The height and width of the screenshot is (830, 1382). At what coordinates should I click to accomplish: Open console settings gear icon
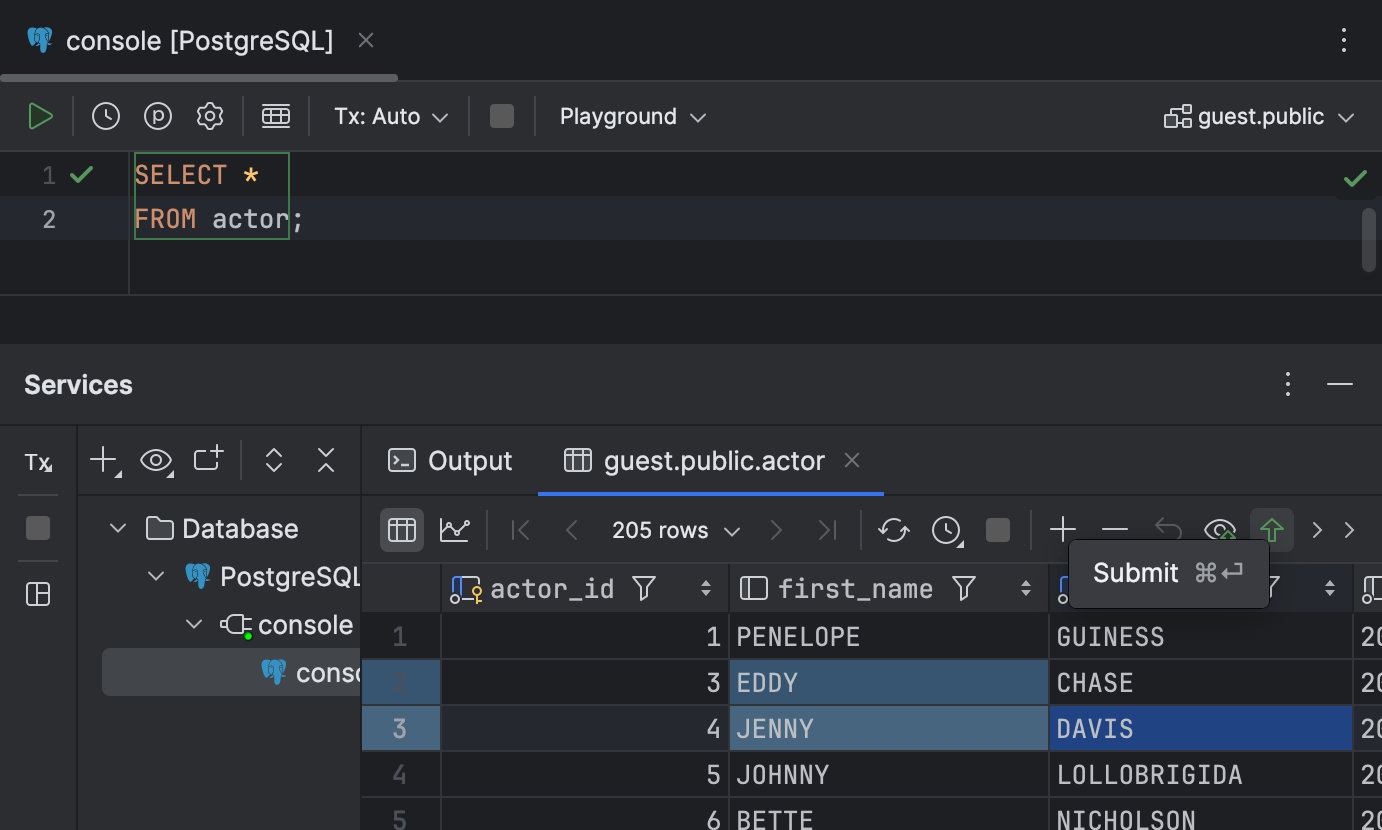(x=209, y=115)
